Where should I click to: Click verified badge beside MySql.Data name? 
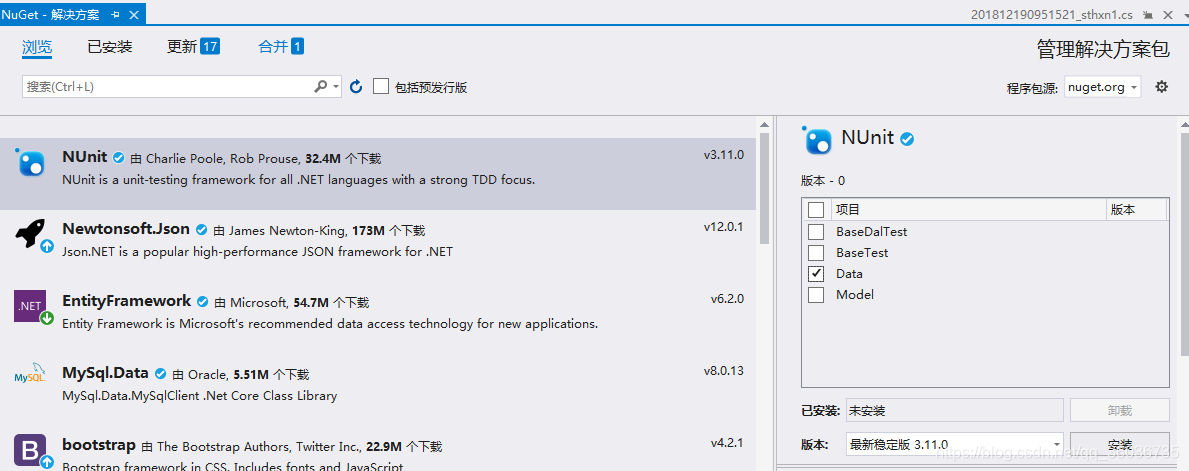160,374
